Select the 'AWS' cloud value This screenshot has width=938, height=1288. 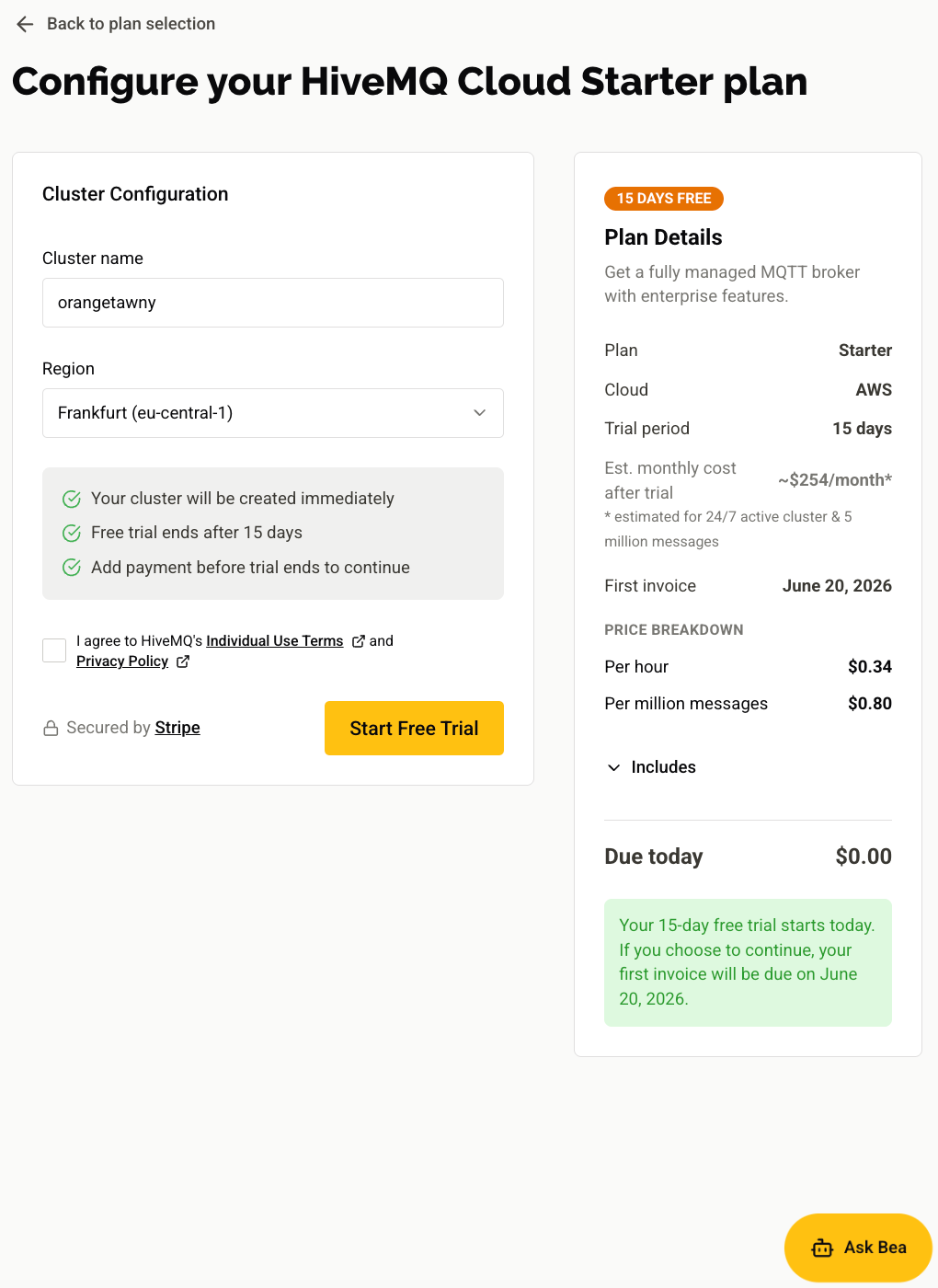[874, 390]
